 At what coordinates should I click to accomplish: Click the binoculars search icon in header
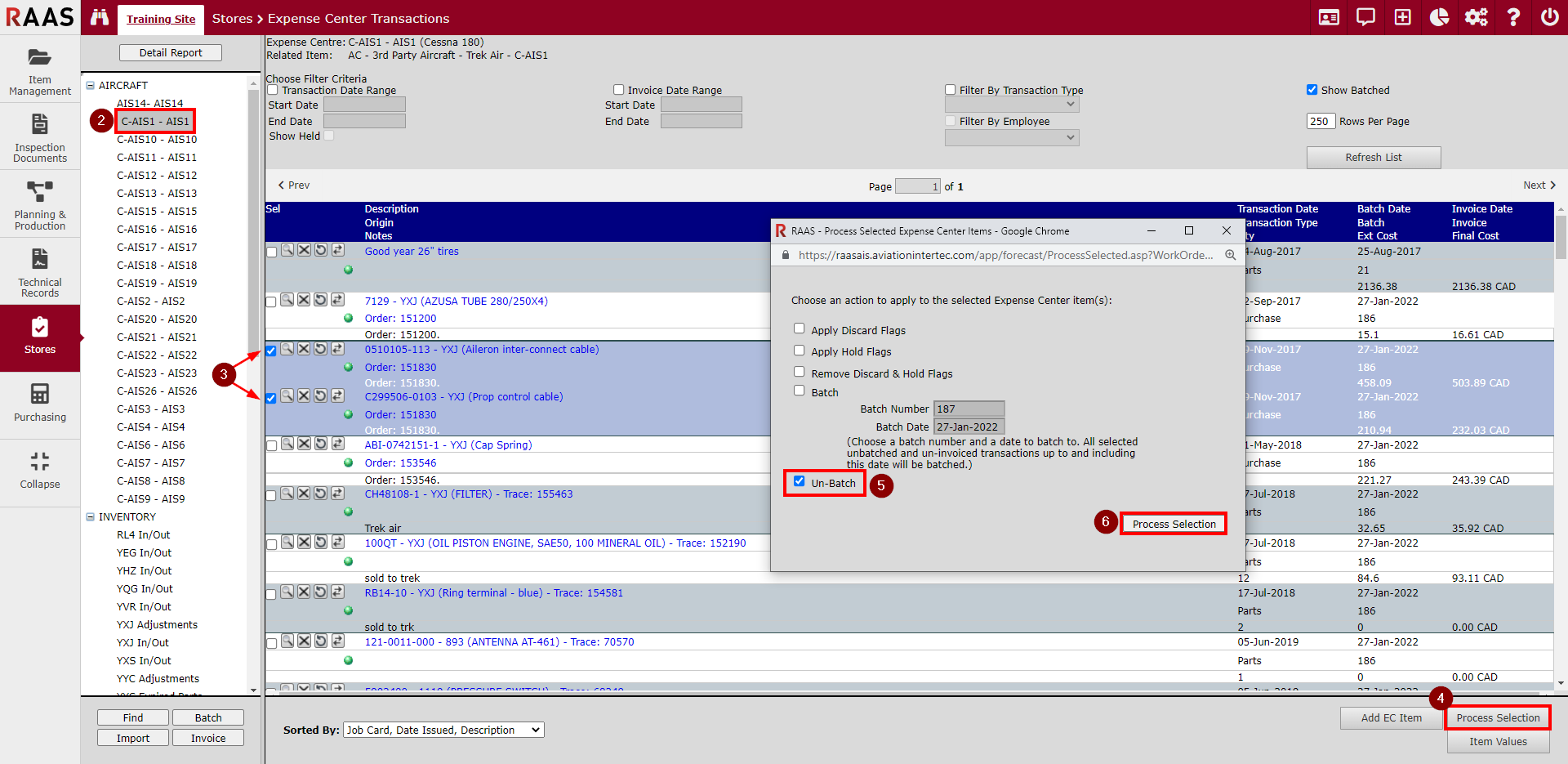point(100,17)
